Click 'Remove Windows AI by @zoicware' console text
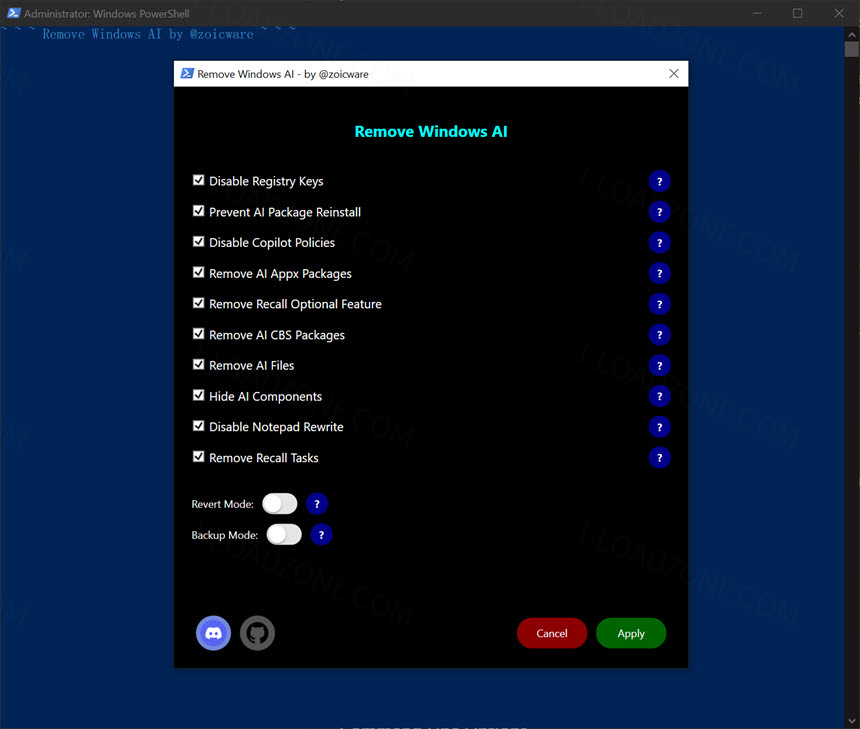860x729 pixels. (148, 34)
